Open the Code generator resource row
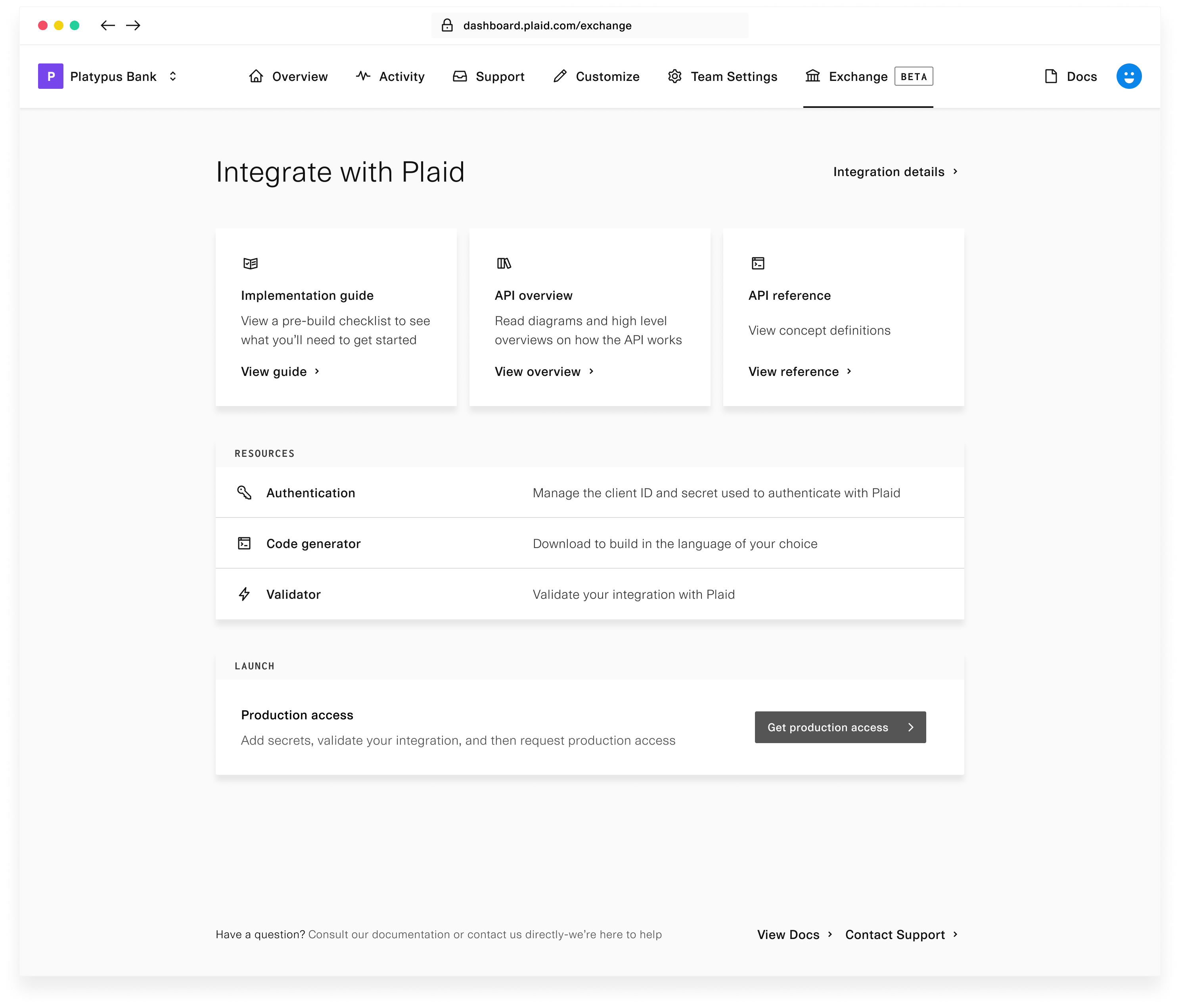The width and height of the screenshot is (1180, 1008). point(590,543)
